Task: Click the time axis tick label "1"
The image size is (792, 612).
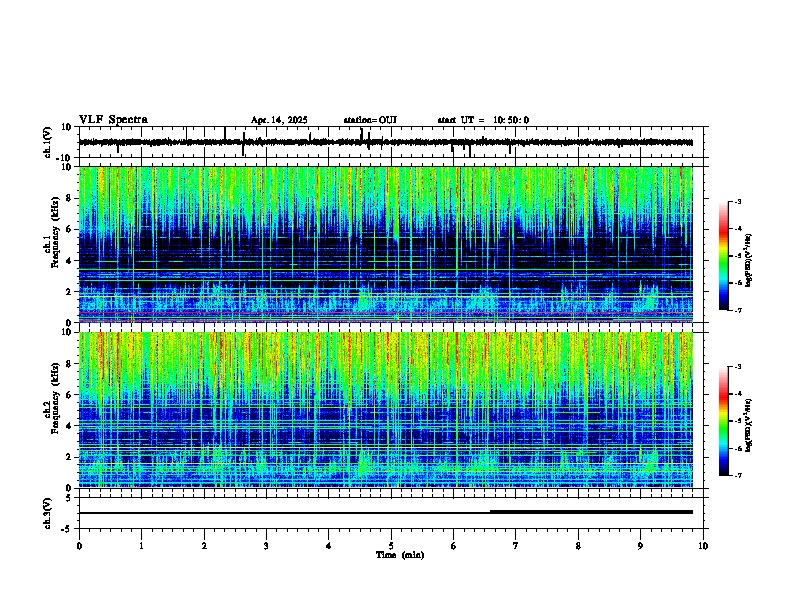Action: (141, 546)
